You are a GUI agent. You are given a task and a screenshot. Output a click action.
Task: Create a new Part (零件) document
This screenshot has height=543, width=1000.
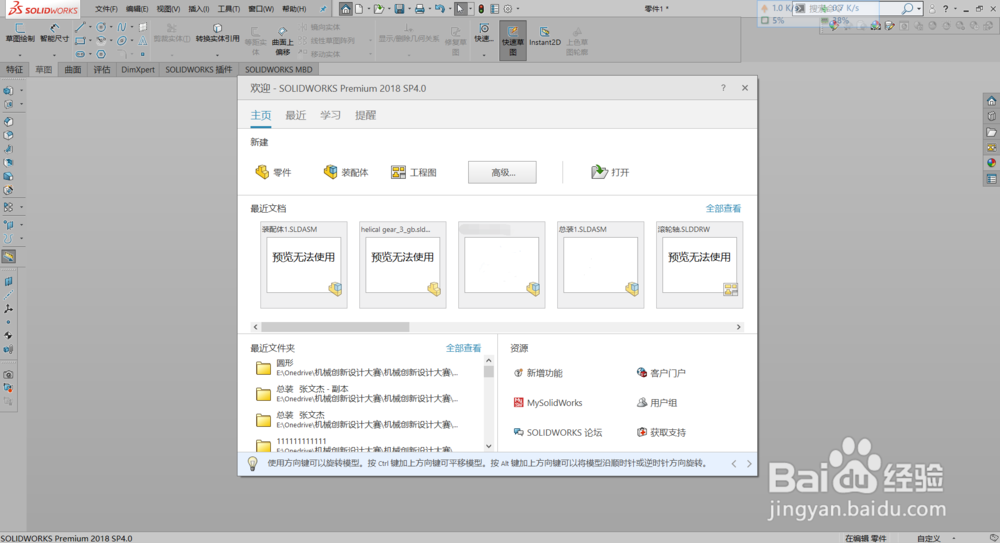click(273, 172)
